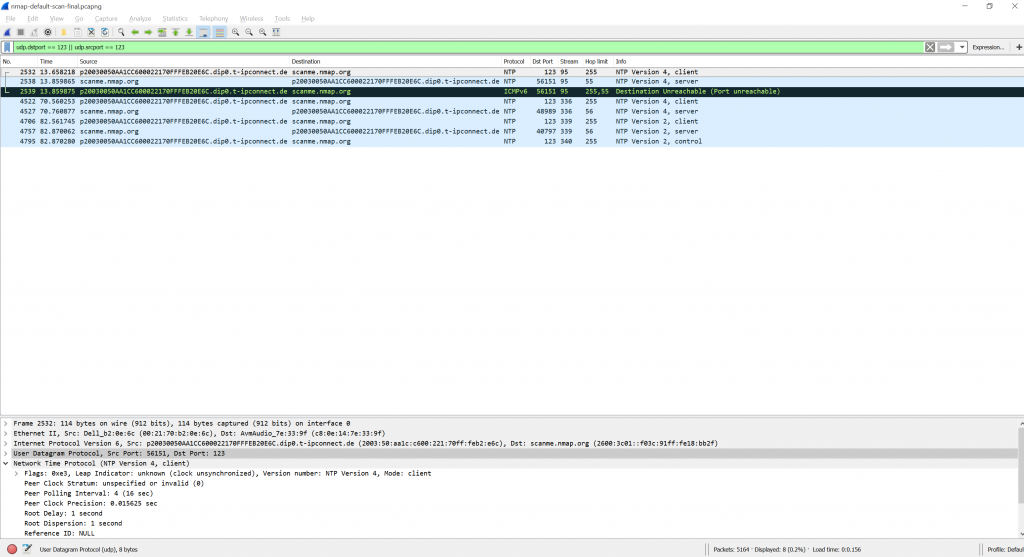1024x557 pixels.
Task: Stop the running packet capture
Action: [21, 32]
